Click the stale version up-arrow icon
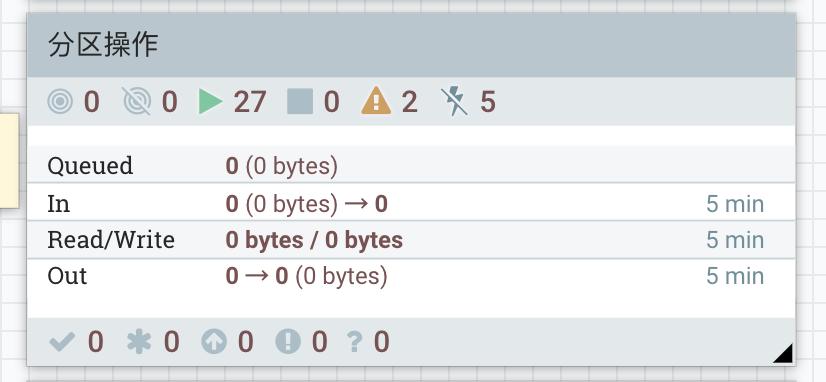The height and width of the screenshot is (382, 826). (214, 342)
